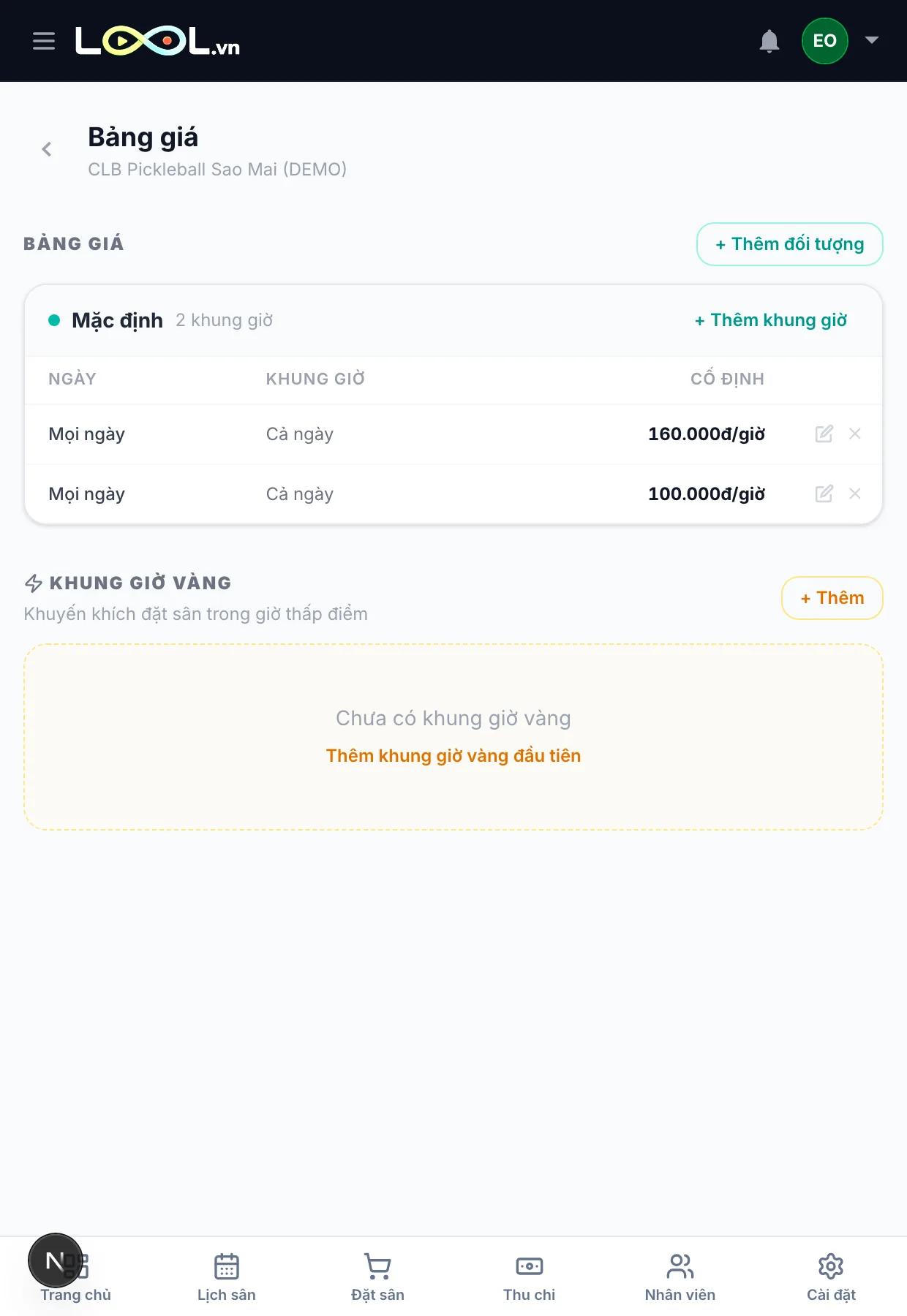Screen dimensions: 907x1316
Task: Go to the Thu chi tab
Action: coord(529,1277)
